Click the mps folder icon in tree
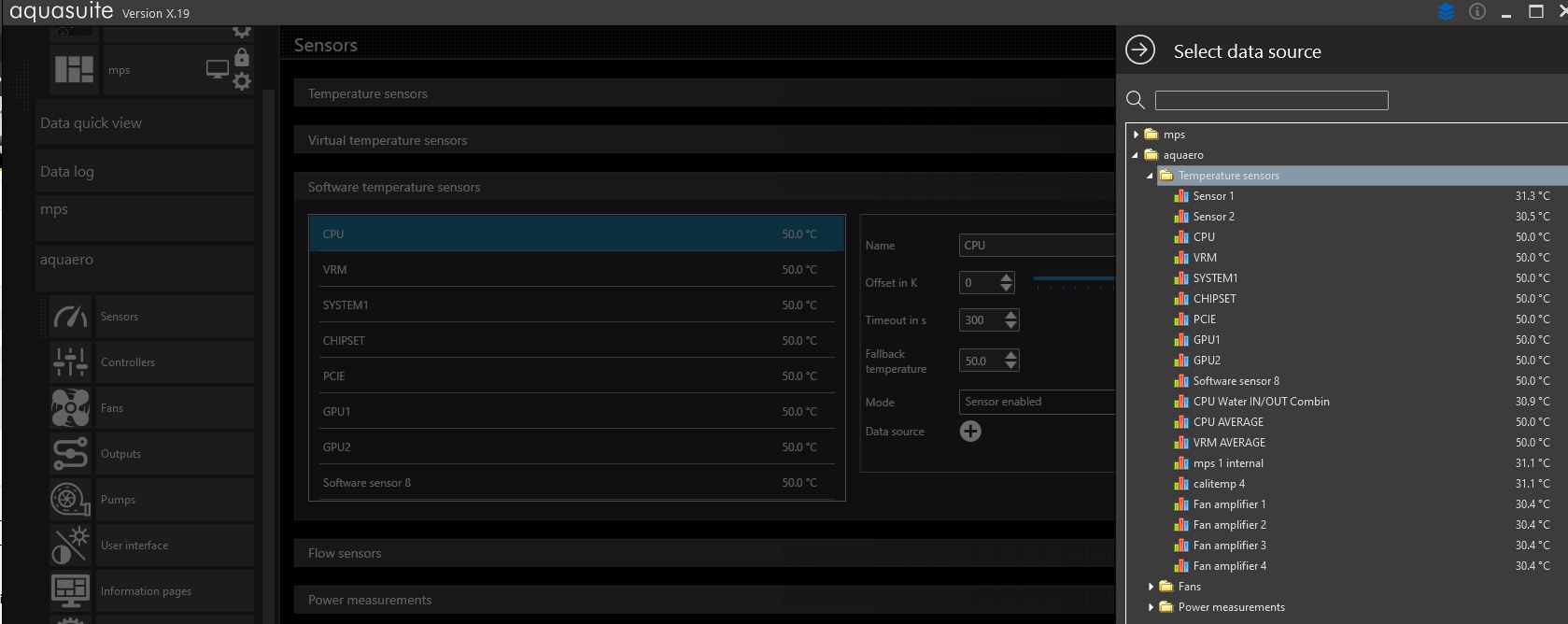 pos(1151,135)
